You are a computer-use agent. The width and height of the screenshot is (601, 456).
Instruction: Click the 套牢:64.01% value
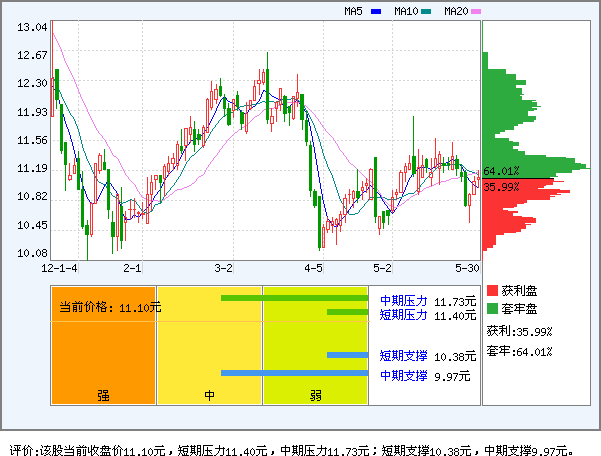pyautogui.click(x=519, y=351)
